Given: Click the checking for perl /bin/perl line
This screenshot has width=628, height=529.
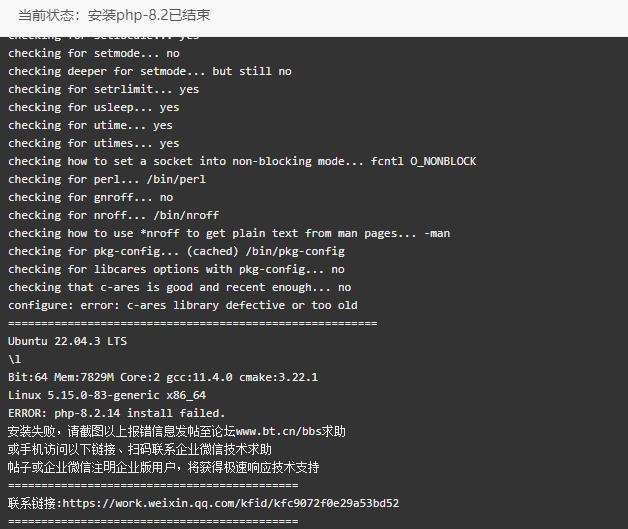Looking at the screenshot, I should 107,179.
